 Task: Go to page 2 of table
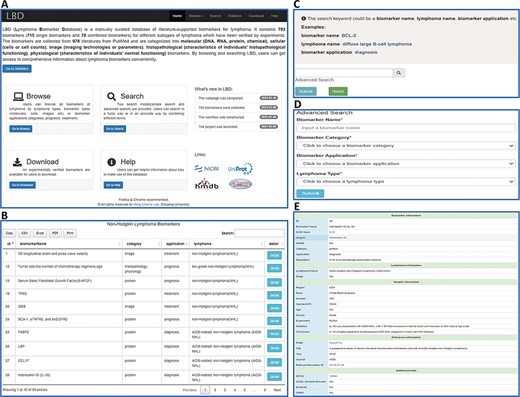click(215, 390)
